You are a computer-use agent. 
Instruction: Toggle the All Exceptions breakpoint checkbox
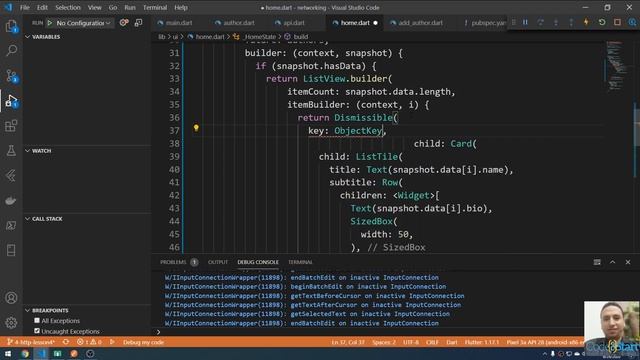(x=37, y=320)
